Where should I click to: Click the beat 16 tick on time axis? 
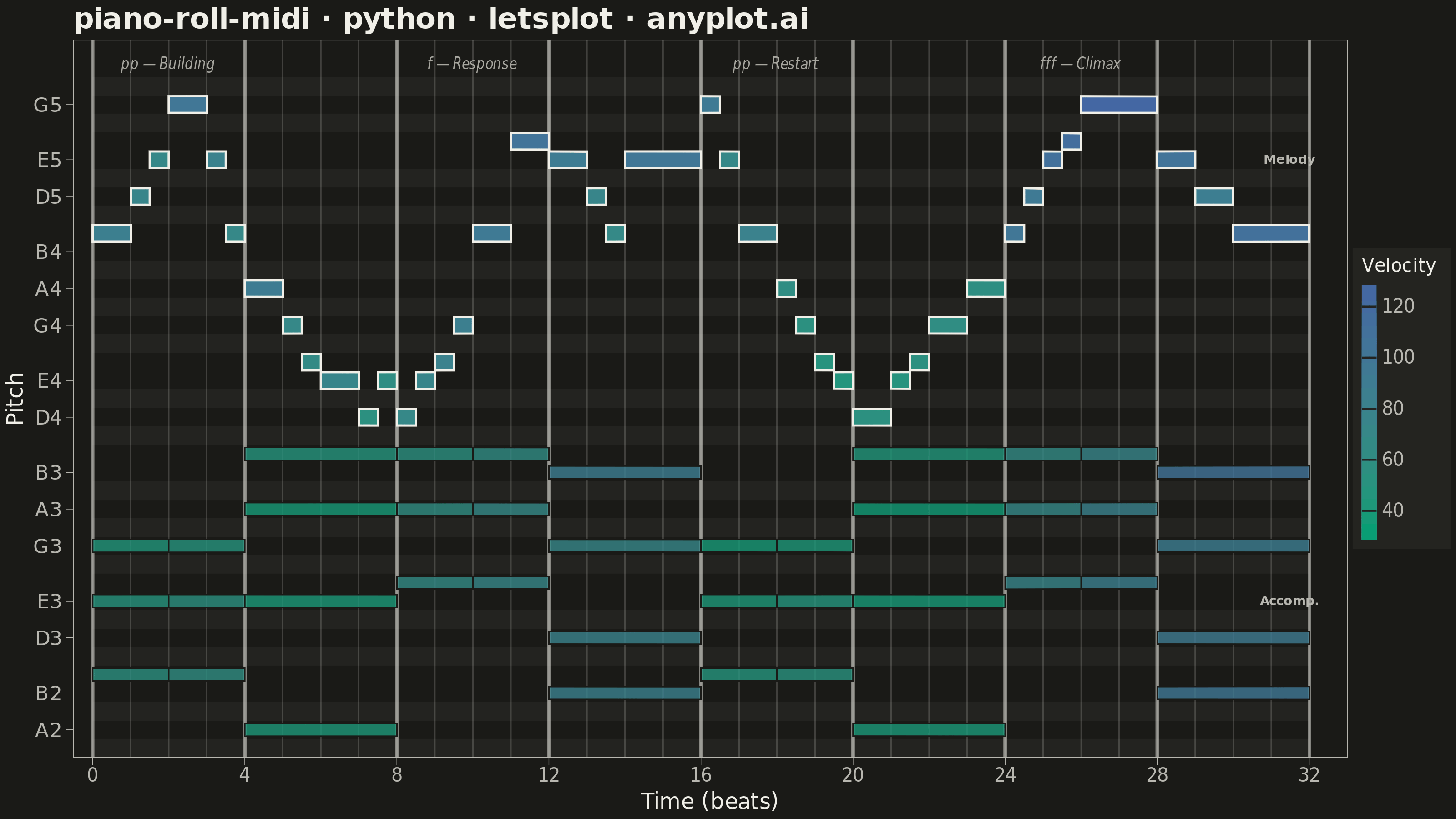pyautogui.click(x=701, y=774)
